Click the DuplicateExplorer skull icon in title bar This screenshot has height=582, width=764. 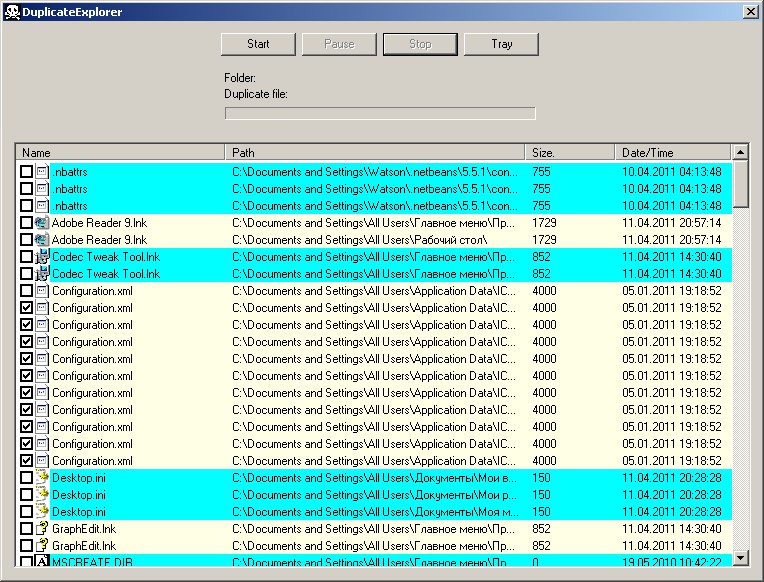[12, 12]
